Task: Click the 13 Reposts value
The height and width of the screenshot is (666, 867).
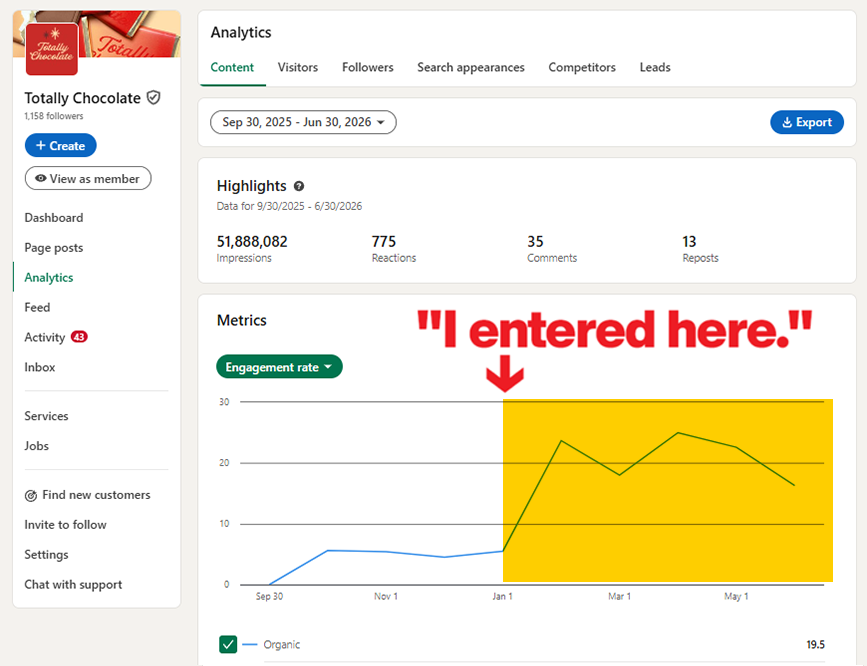Action: [x=689, y=242]
